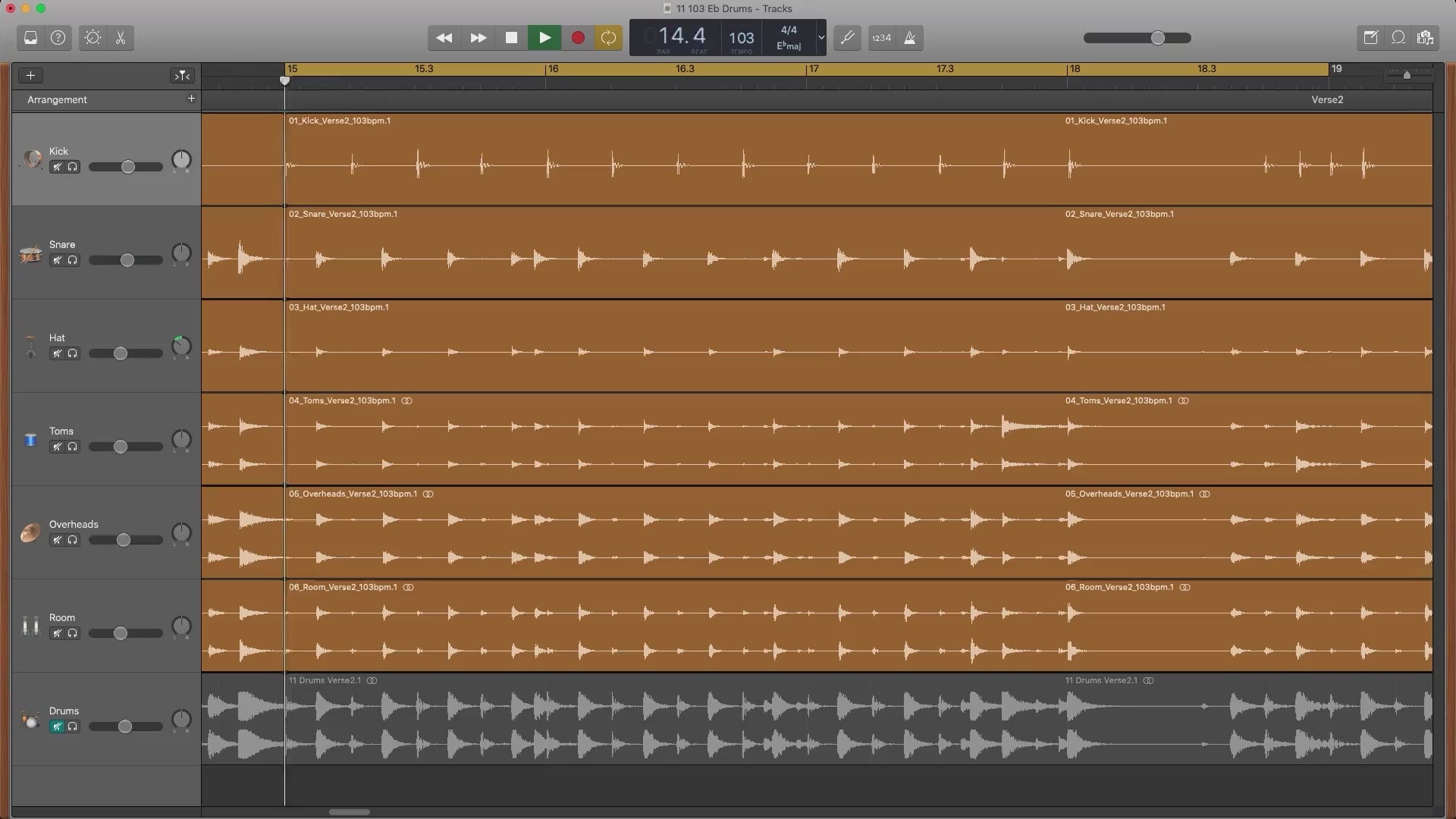Screen dimensions: 1456x819
Task: Select the Kick track icon
Action: tap(31, 159)
